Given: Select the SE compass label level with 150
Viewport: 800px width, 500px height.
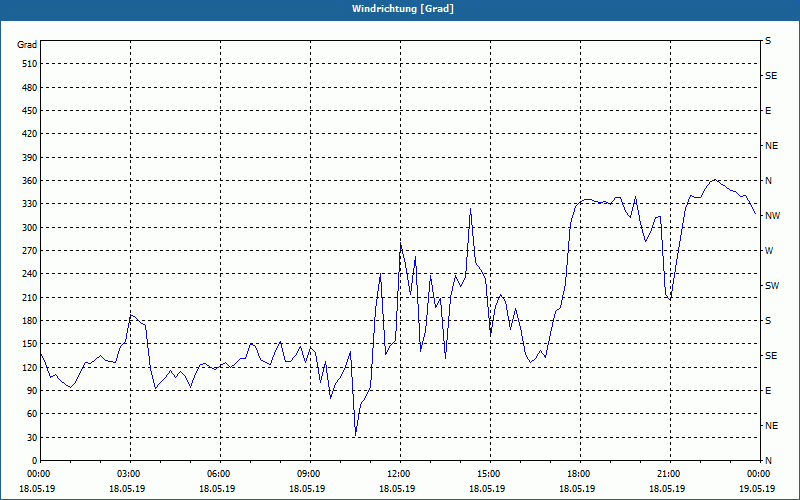Looking at the screenshot, I should click(771, 356).
